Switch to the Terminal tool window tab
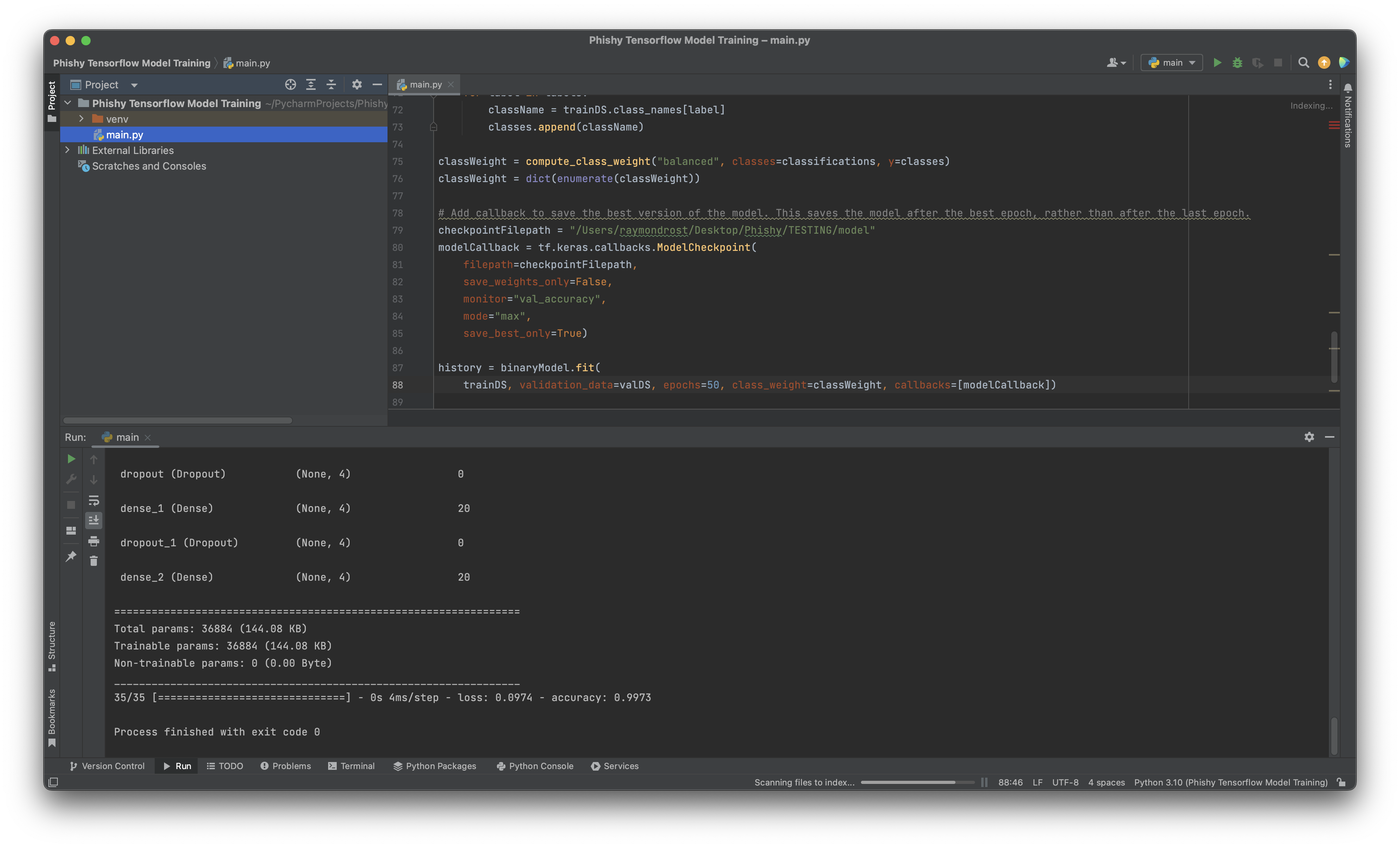 pos(352,766)
